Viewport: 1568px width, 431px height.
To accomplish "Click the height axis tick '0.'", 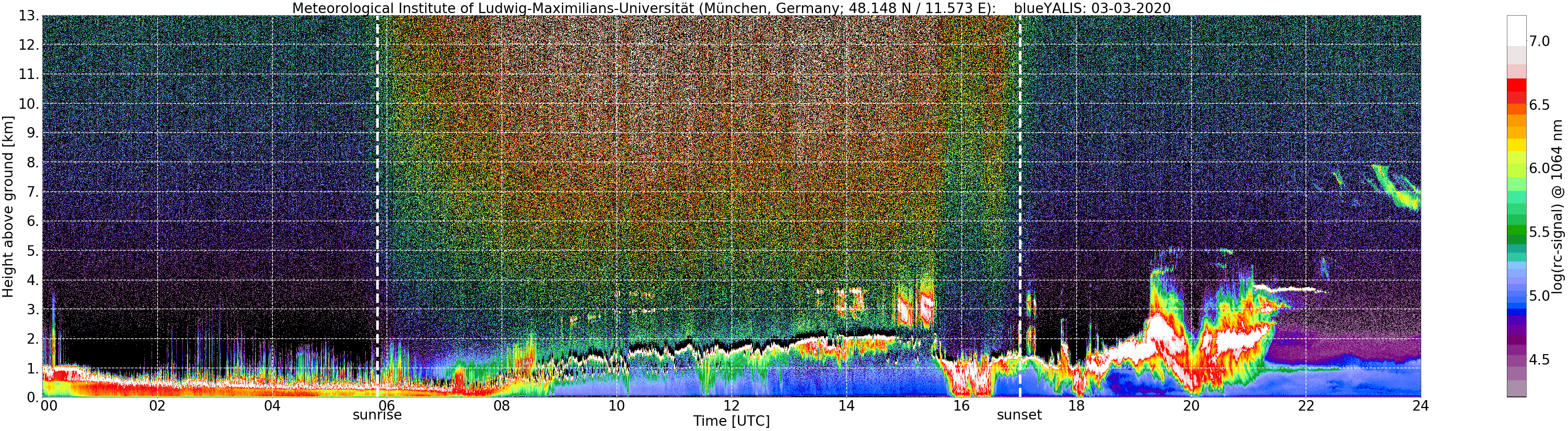I will (x=32, y=397).
